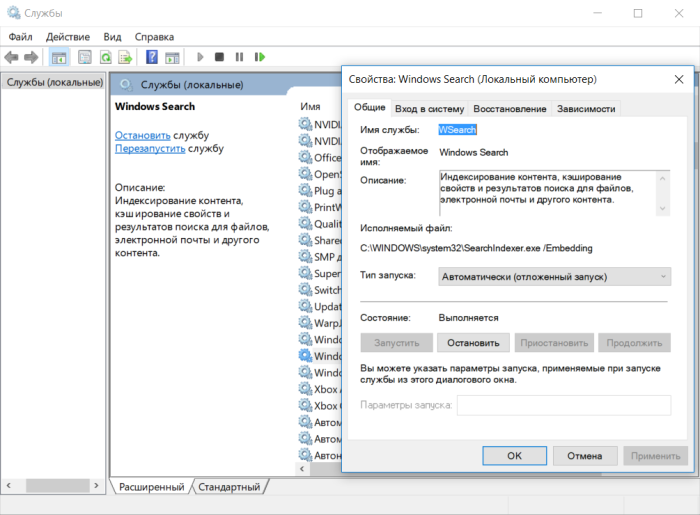The height and width of the screenshot is (515, 700).
Task: Select the Warp... service row icon
Action: [x=305, y=323]
